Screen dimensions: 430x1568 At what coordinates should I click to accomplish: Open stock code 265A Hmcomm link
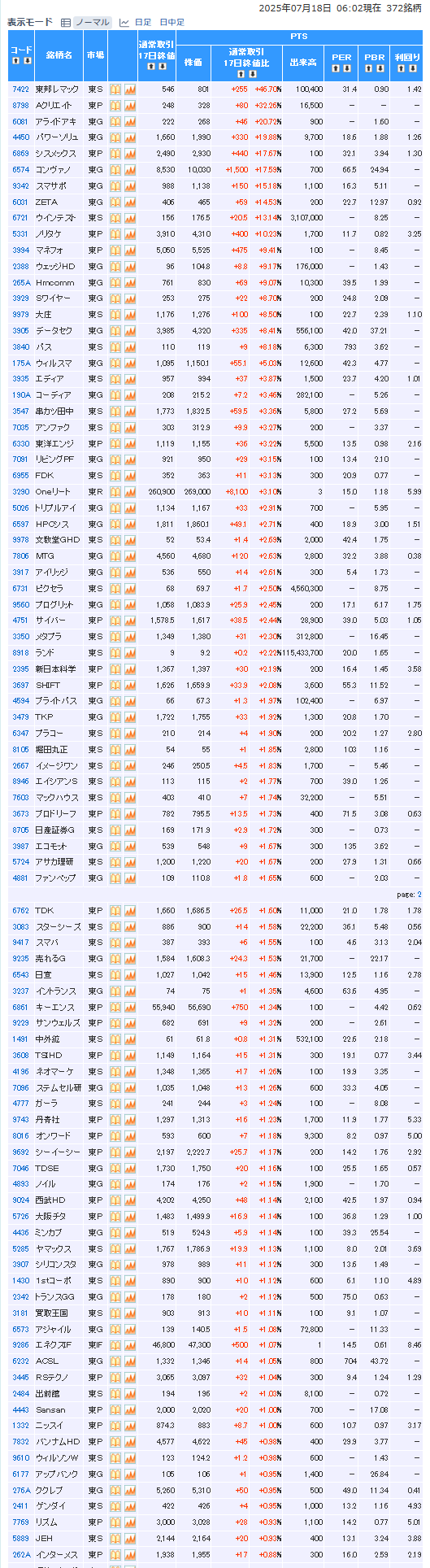21,282
